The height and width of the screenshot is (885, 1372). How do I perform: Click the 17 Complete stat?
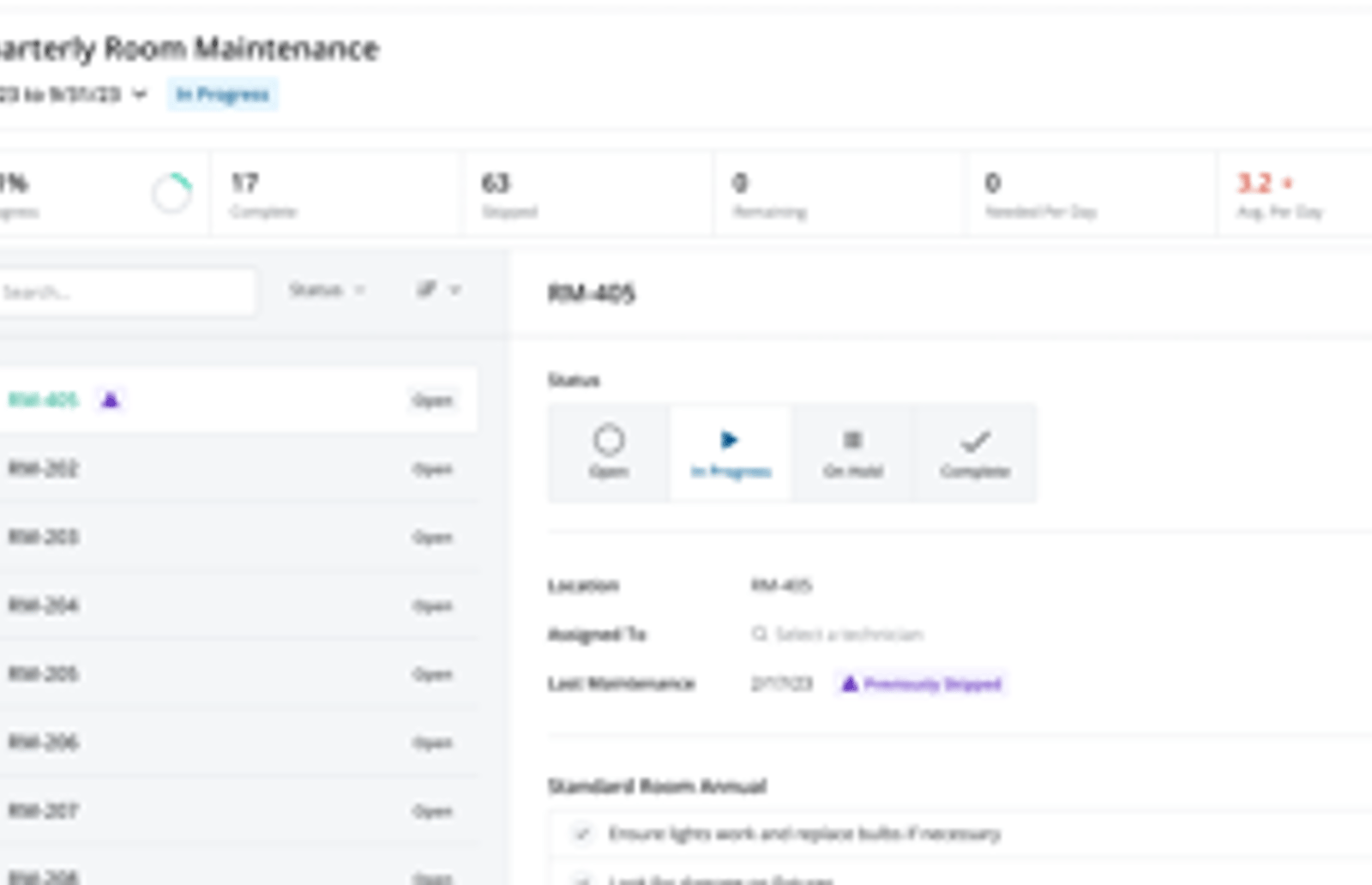pyautogui.click(x=336, y=195)
